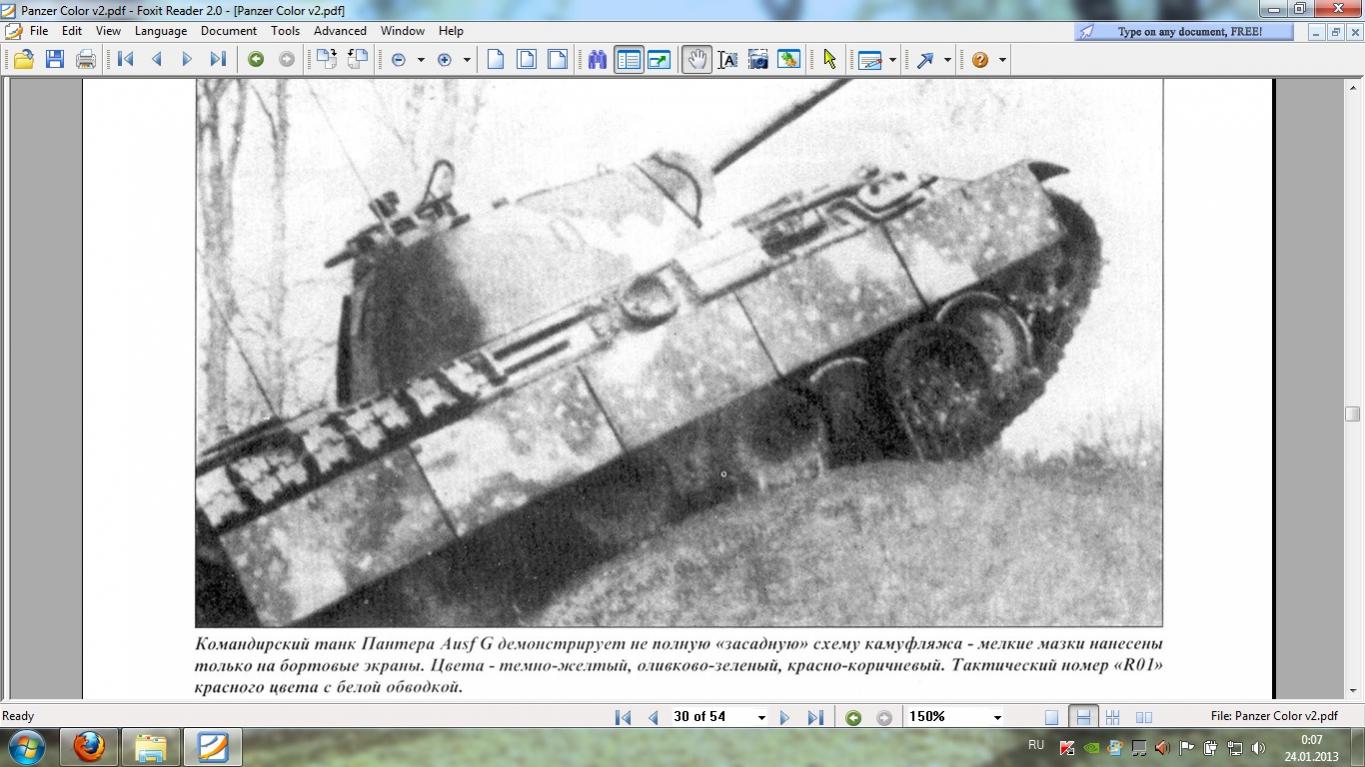Open the help question mark icon
The height and width of the screenshot is (767, 1365).
pos(980,60)
